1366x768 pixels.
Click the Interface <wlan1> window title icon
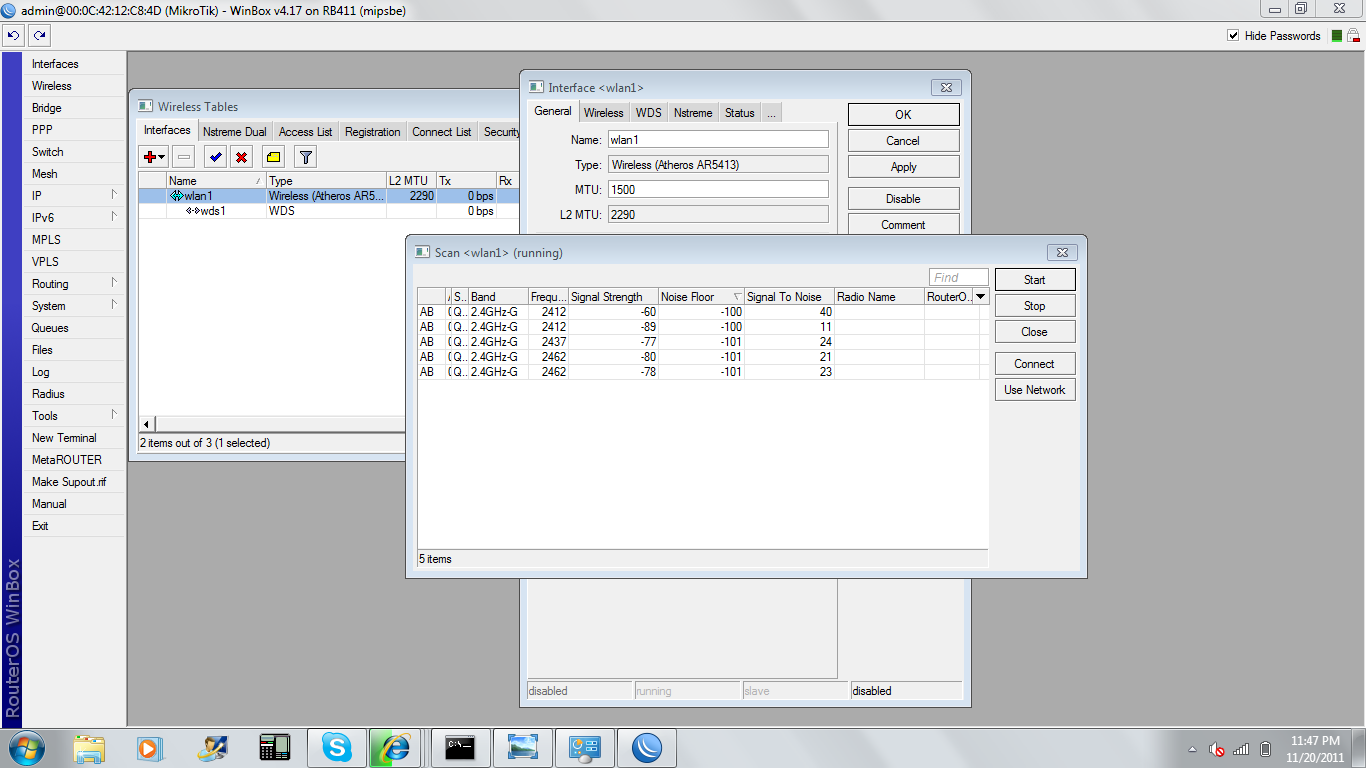point(536,88)
